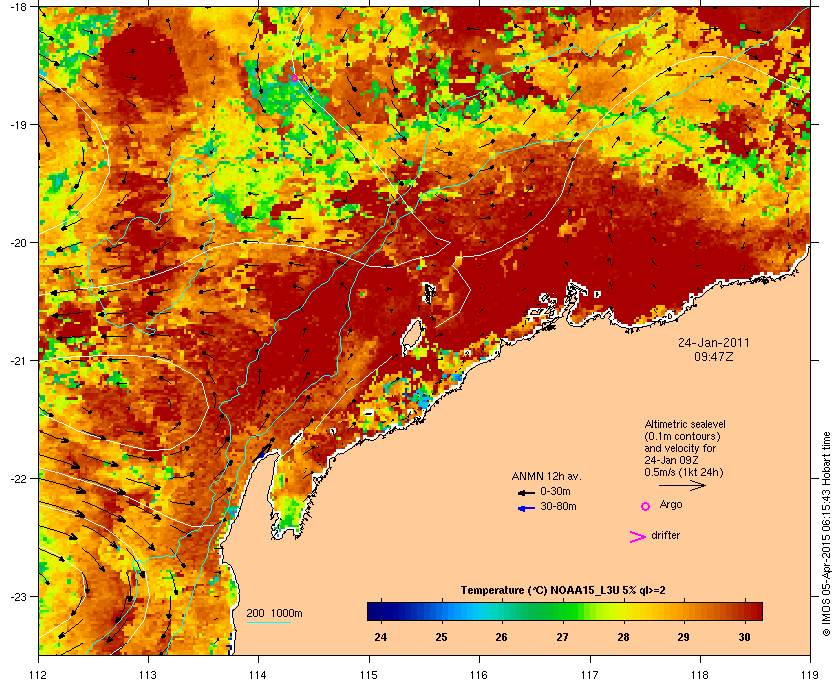Click the black 0-30m arrow legend symbol
The height and width of the screenshot is (680, 840).
pos(526,492)
